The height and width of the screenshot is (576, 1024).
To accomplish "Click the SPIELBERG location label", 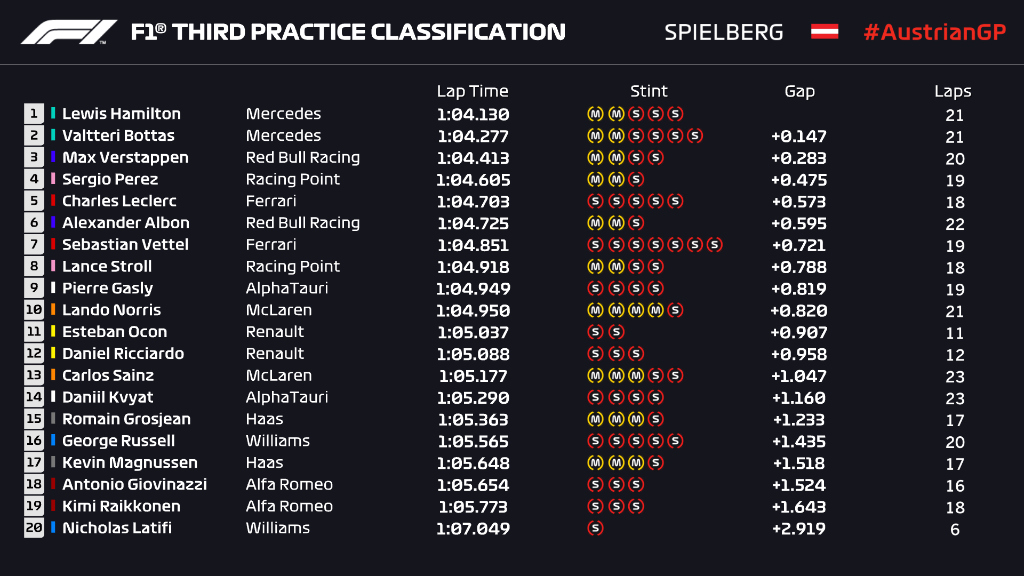I will click(724, 32).
